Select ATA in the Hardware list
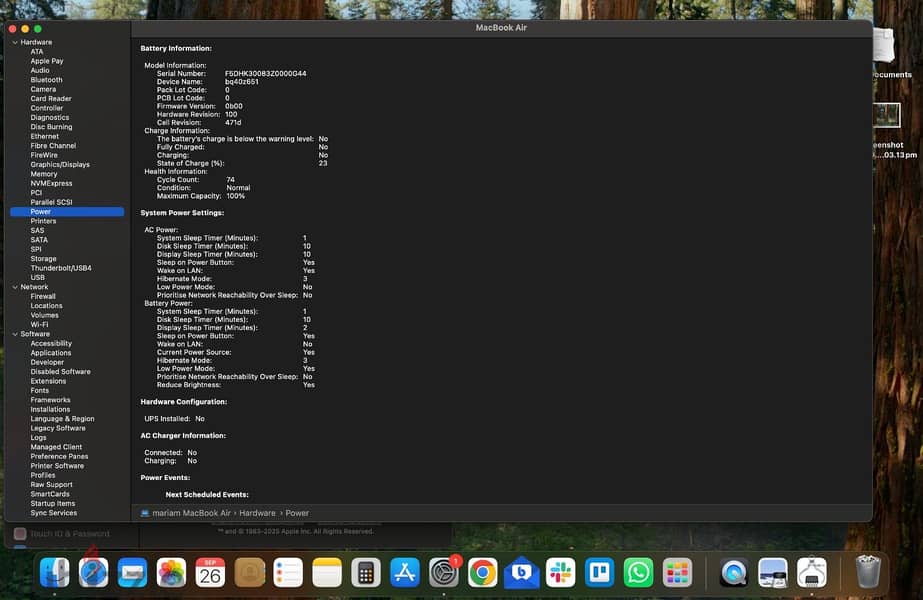The height and width of the screenshot is (600, 923). coord(36,52)
